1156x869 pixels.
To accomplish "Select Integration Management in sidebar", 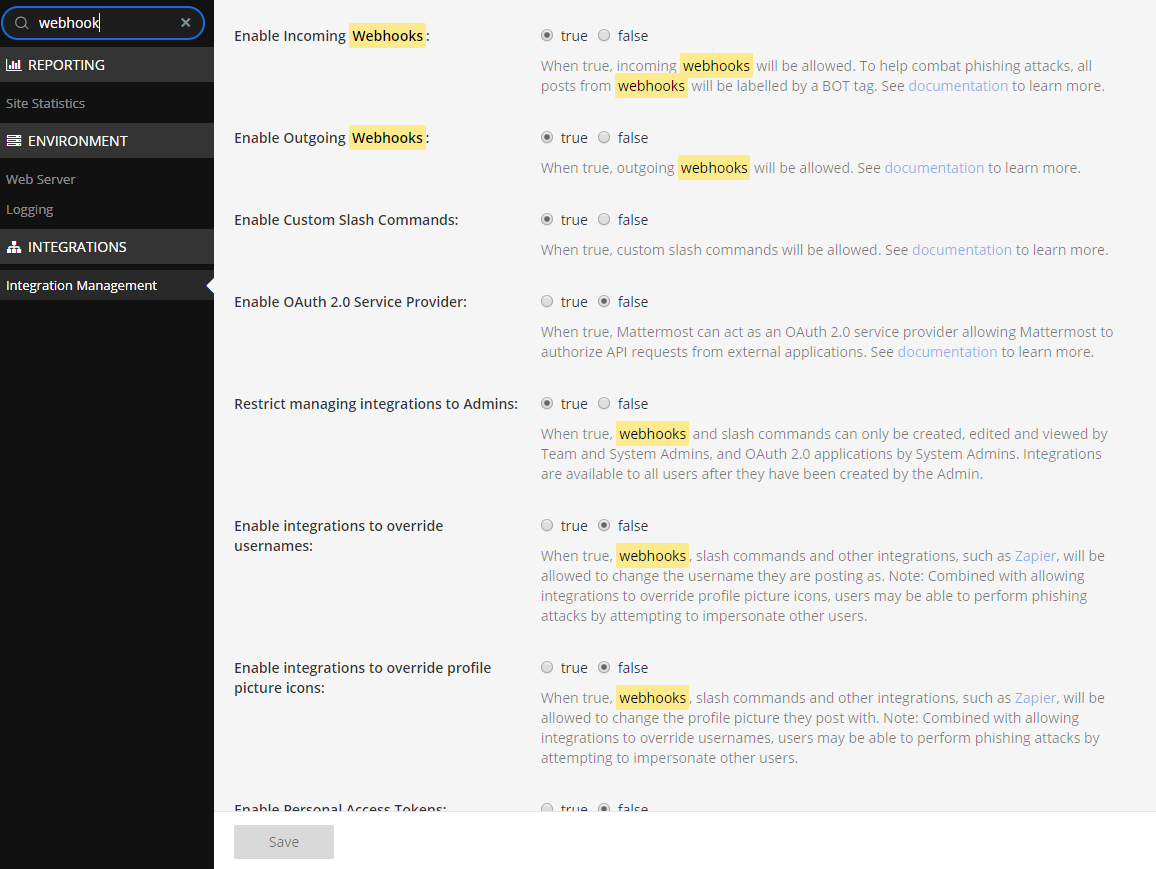I will (107, 285).
